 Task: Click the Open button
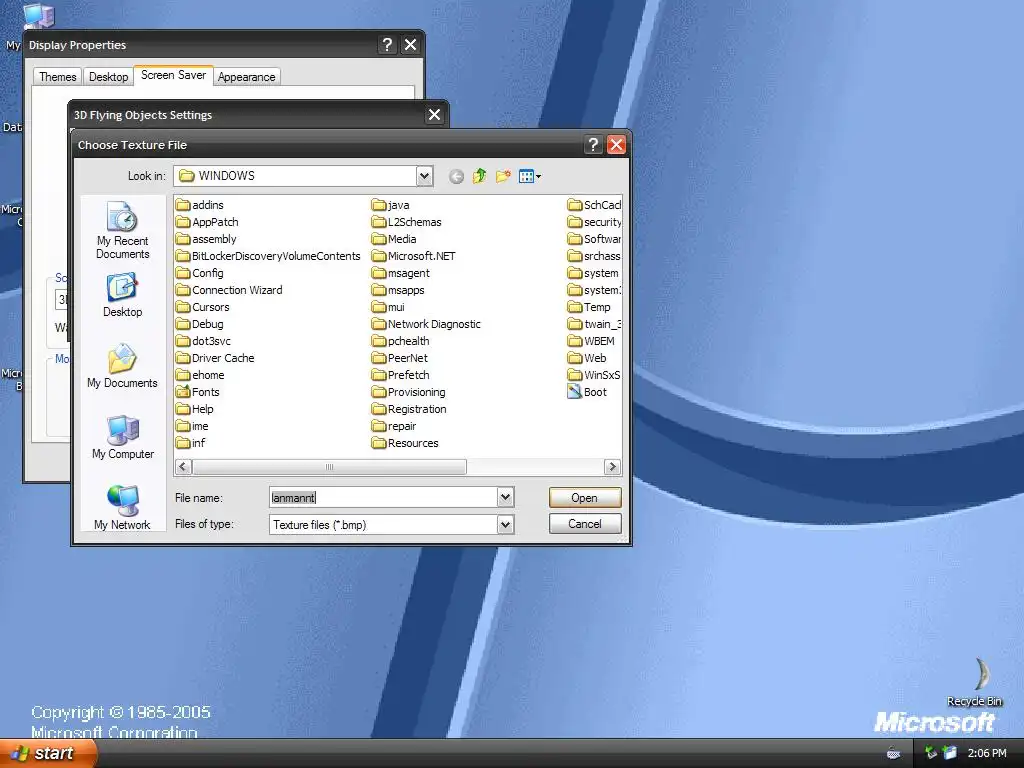[x=584, y=498]
